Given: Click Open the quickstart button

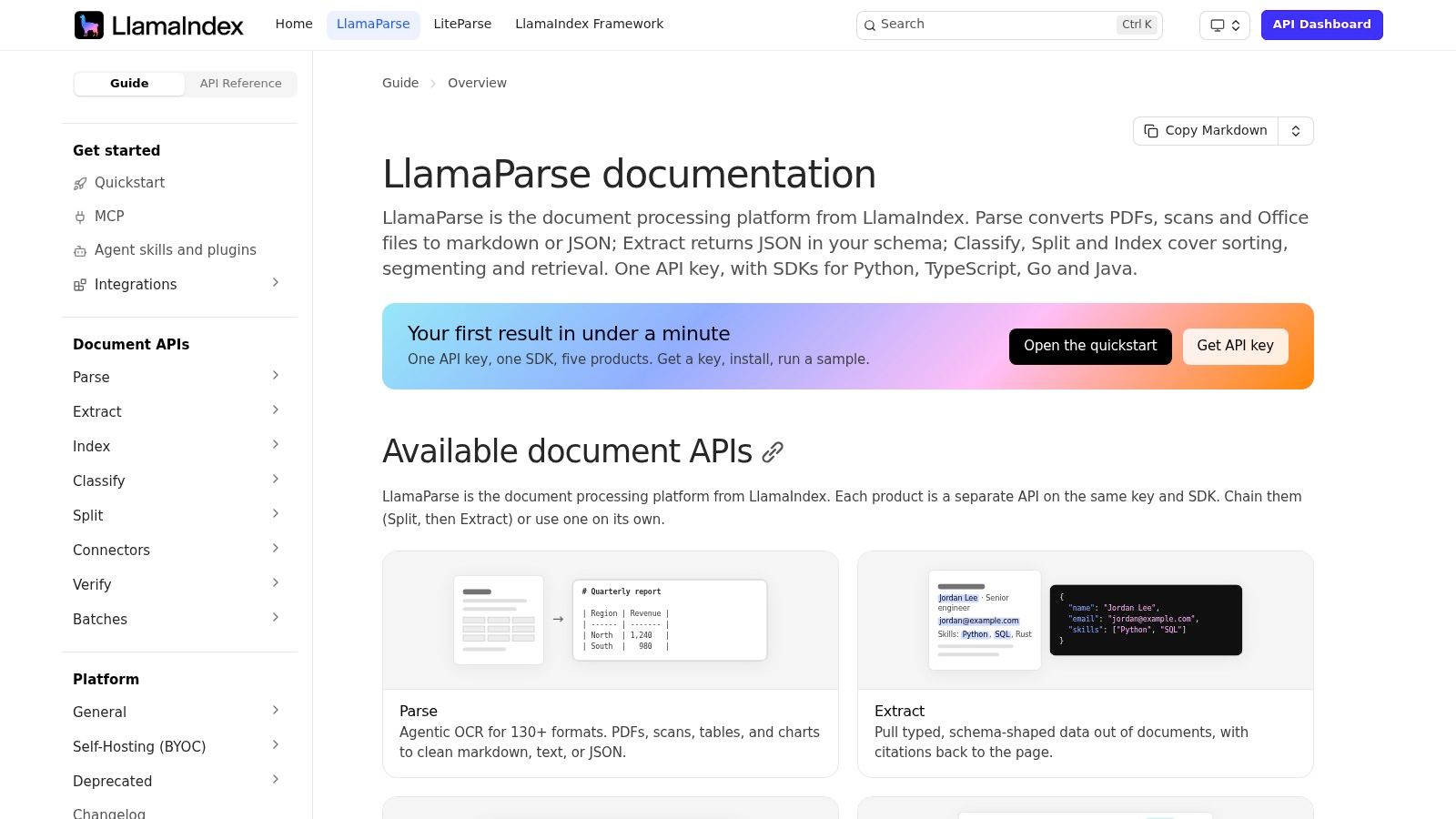Looking at the screenshot, I should tap(1090, 347).
